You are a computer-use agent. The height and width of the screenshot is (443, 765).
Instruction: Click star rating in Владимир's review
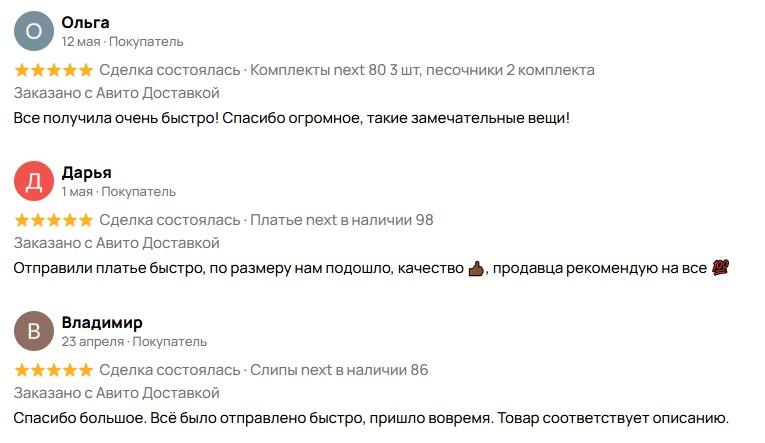pyautogui.click(x=54, y=370)
